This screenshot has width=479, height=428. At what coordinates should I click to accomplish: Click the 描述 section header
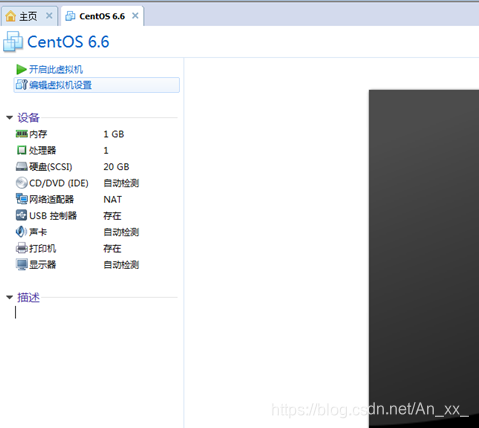(28, 297)
